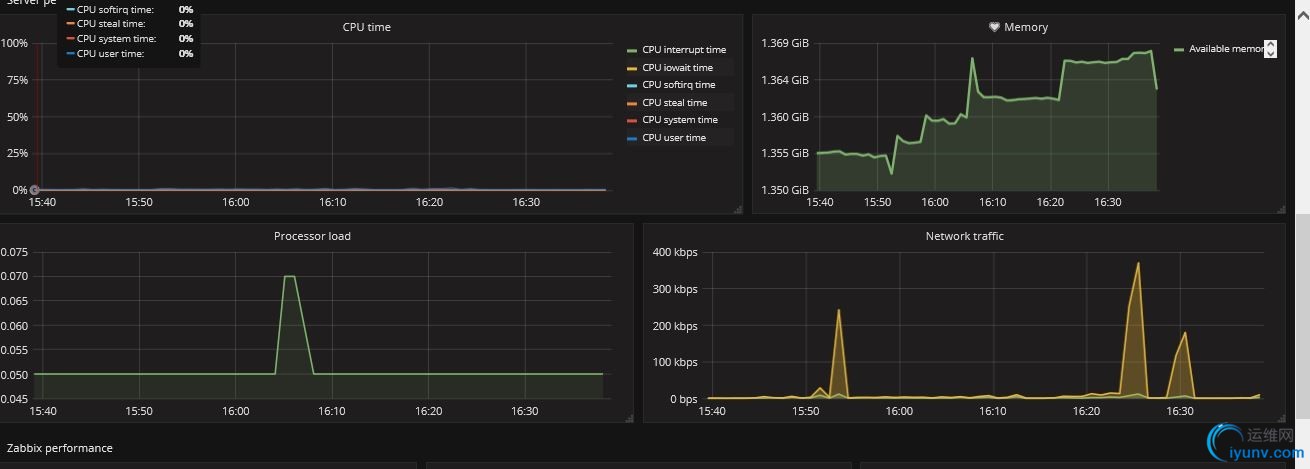Click the CPU time panel resize handle
The image size is (1310, 469).
click(x=738, y=209)
